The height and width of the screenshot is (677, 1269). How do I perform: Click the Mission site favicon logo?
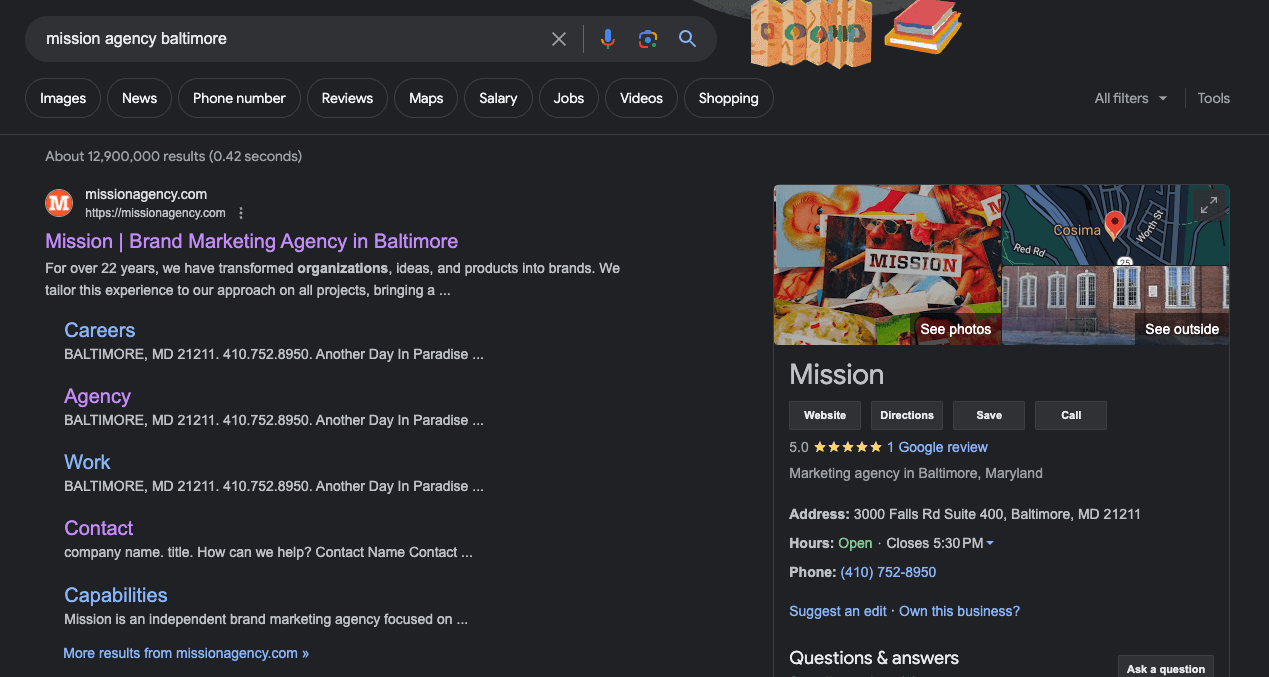[x=59, y=203]
